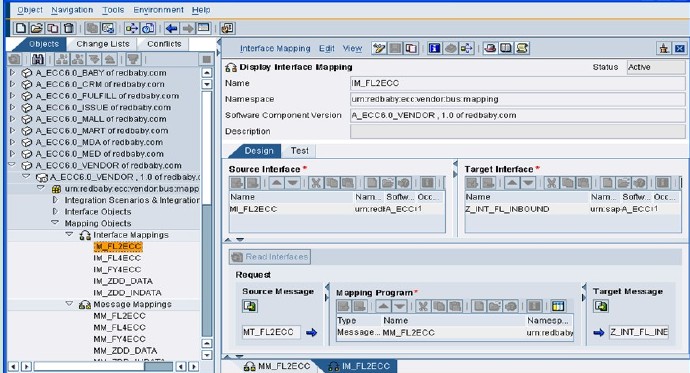This screenshot has width=690, height=373.
Task: Expand A_ECC6.0_FULFILL of redbaby.com node
Action: pos(12,95)
